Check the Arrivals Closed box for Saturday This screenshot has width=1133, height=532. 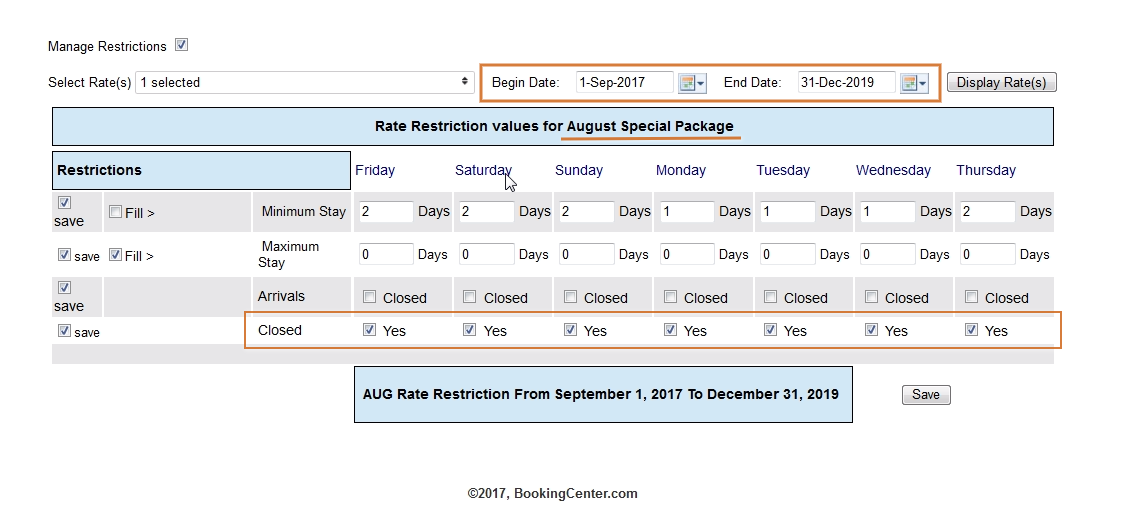point(470,296)
